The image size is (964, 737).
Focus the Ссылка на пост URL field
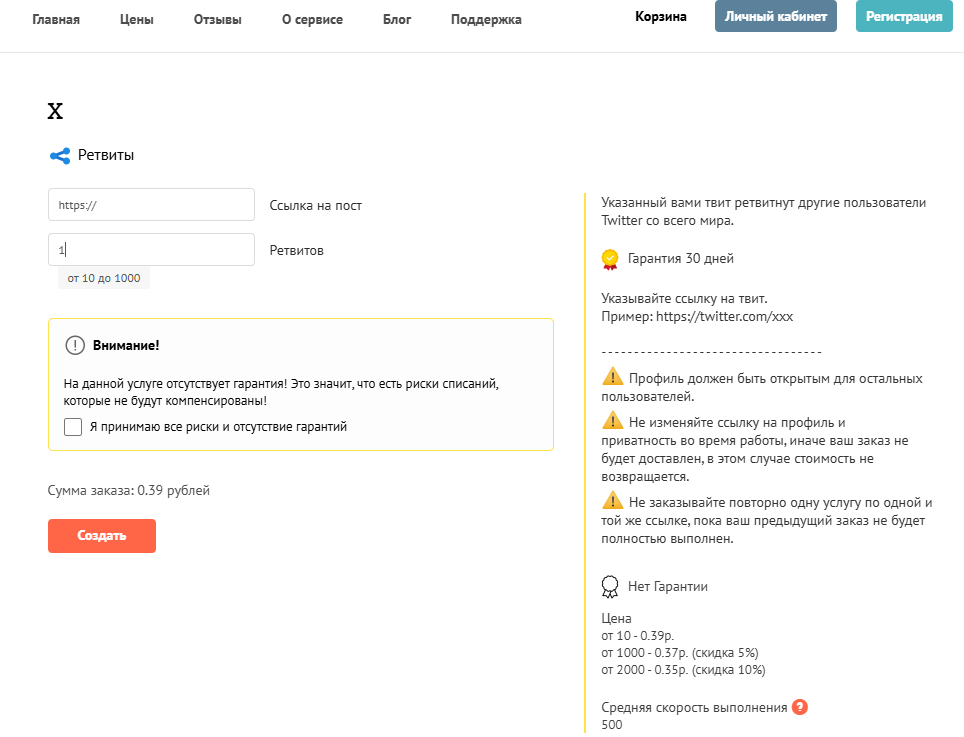151,205
